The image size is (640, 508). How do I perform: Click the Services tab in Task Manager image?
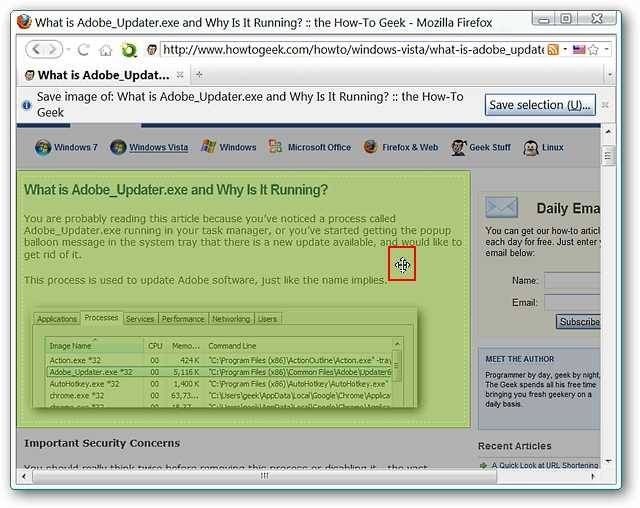pyautogui.click(x=140, y=319)
